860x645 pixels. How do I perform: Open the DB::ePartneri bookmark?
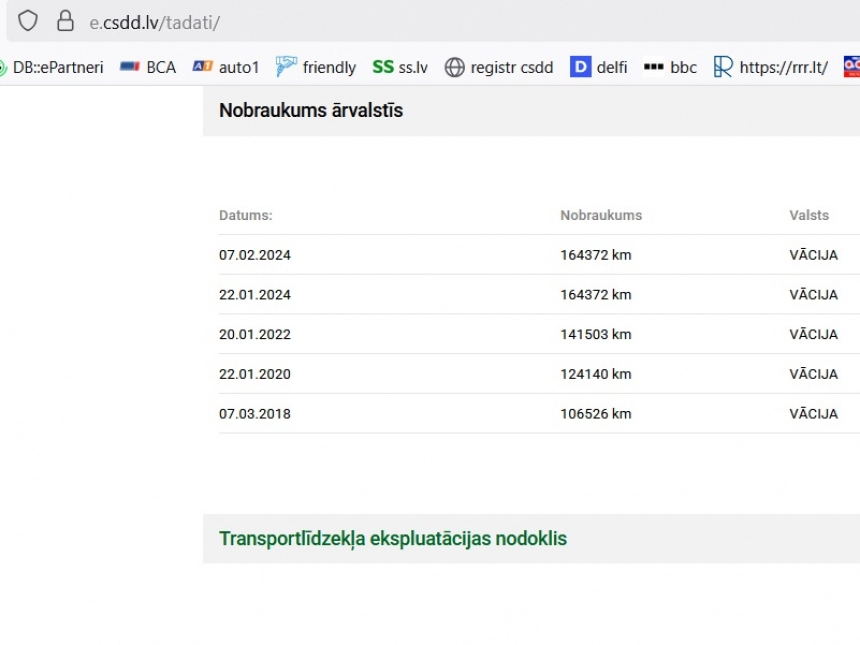click(x=52, y=67)
